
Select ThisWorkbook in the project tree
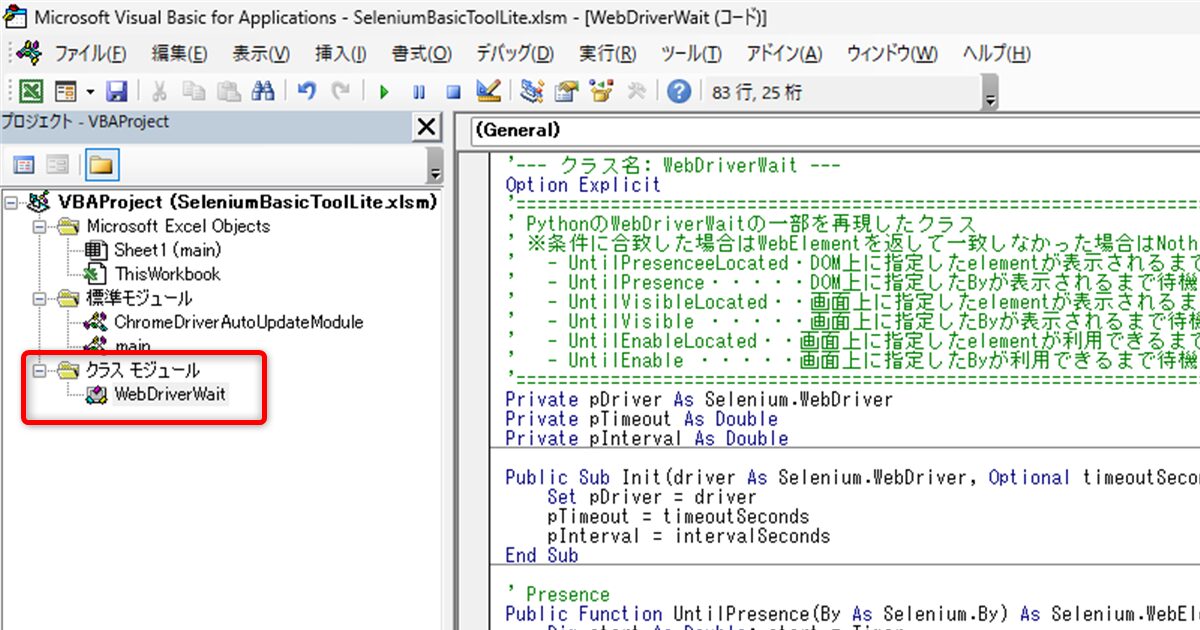coord(167,274)
